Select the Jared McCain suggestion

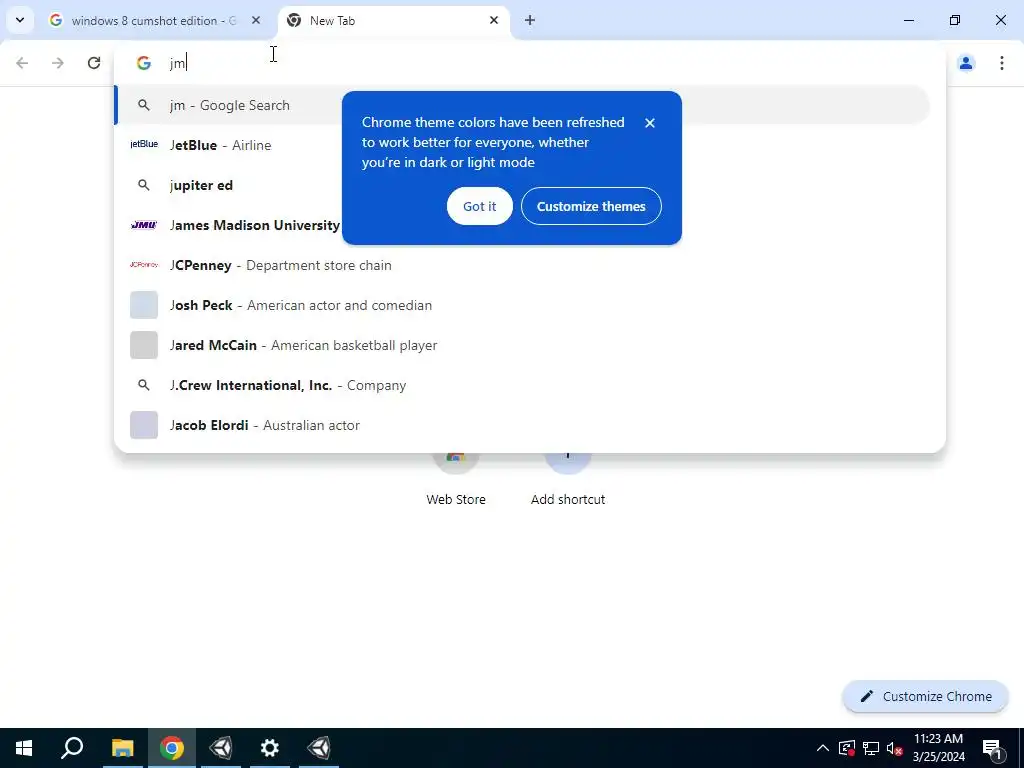pos(530,345)
